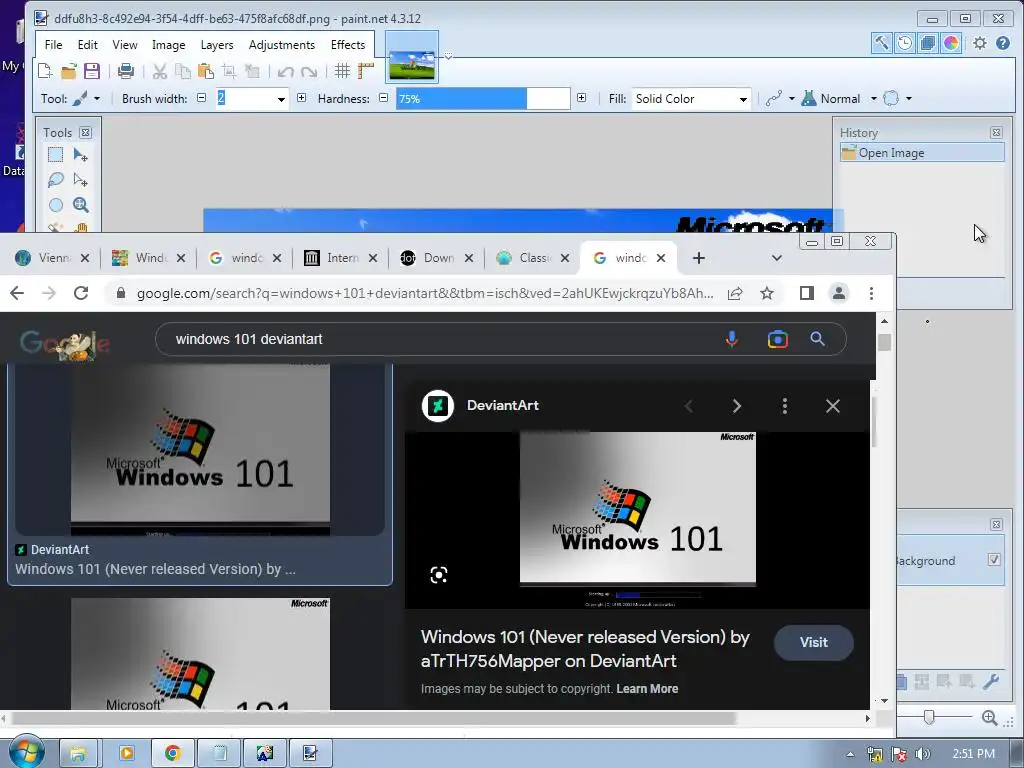Open the Effects menu in paint.net

click(347, 45)
